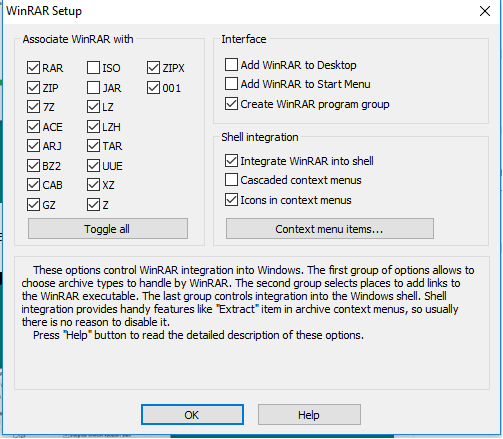The image size is (503, 439).
Task: Enable the JAR association checkbox
Action: click(93, 88)
